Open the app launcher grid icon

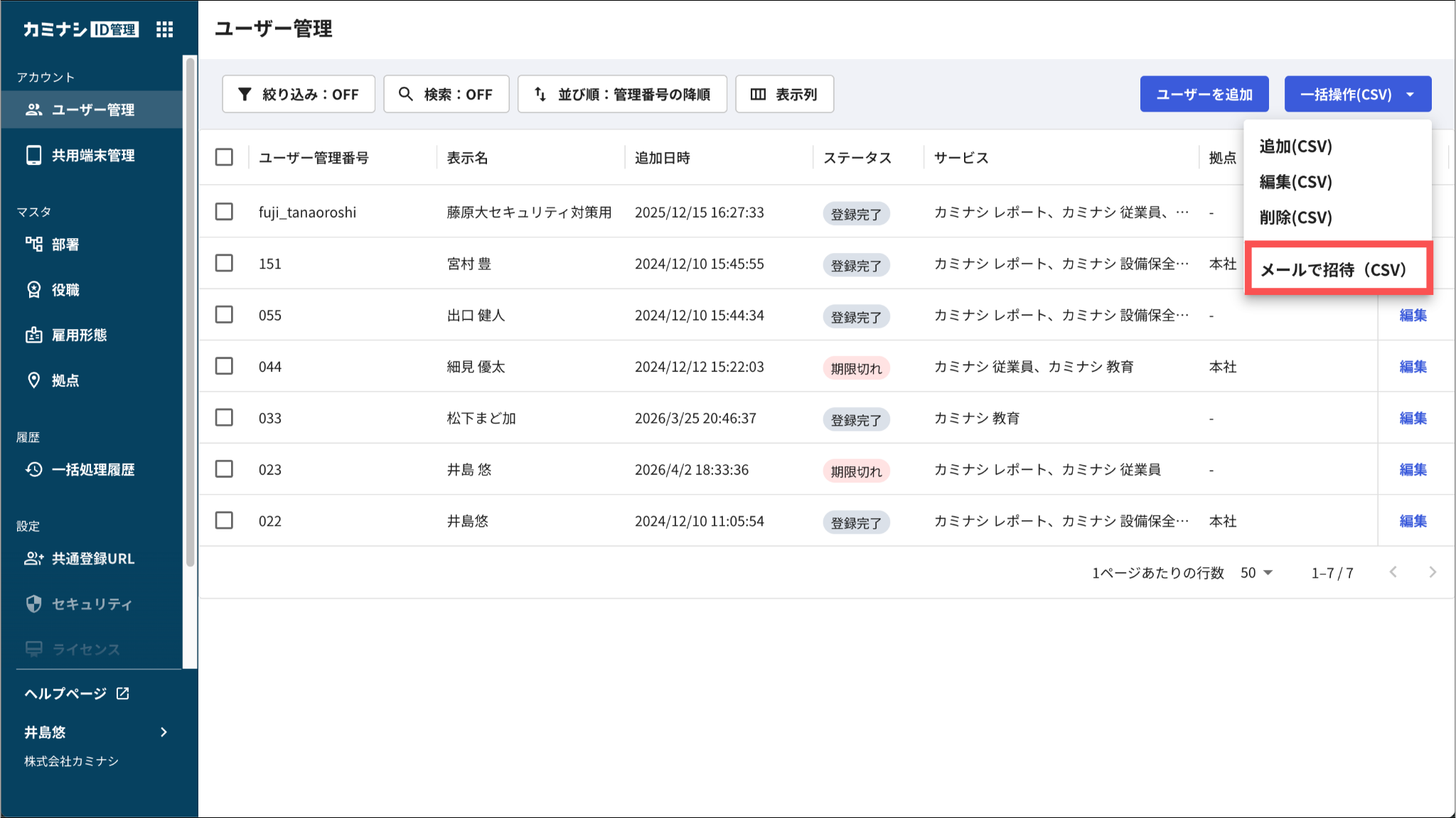click(165, 29)
